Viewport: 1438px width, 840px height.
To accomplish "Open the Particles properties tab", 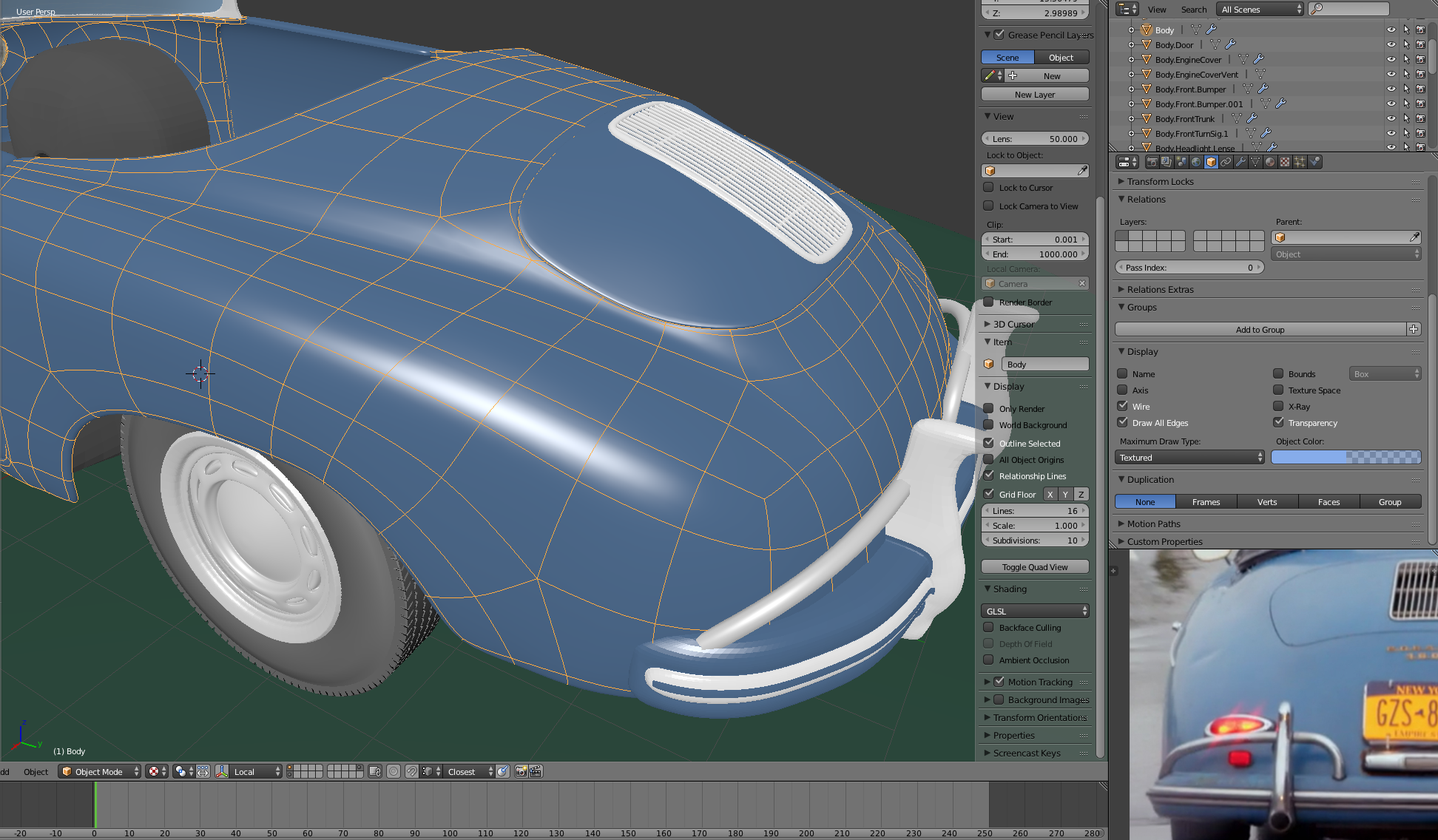I will tap(1300, 162).
